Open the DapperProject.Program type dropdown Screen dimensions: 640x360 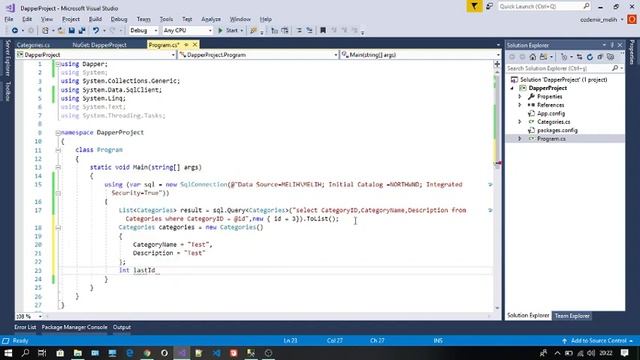pyautogui.click(x=259, y=55)
